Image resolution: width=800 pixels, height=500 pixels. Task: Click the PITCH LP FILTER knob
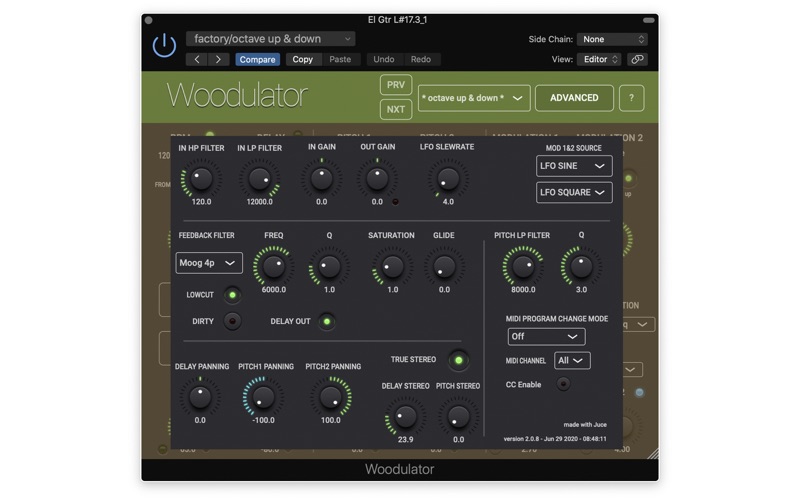523,266
